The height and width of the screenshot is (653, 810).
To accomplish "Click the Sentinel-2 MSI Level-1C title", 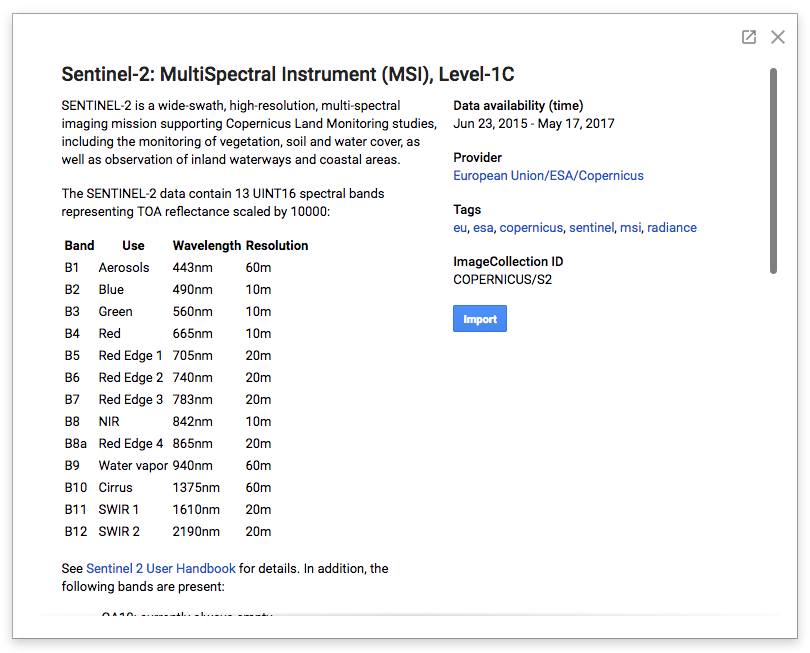I will (x=288, y=75).
